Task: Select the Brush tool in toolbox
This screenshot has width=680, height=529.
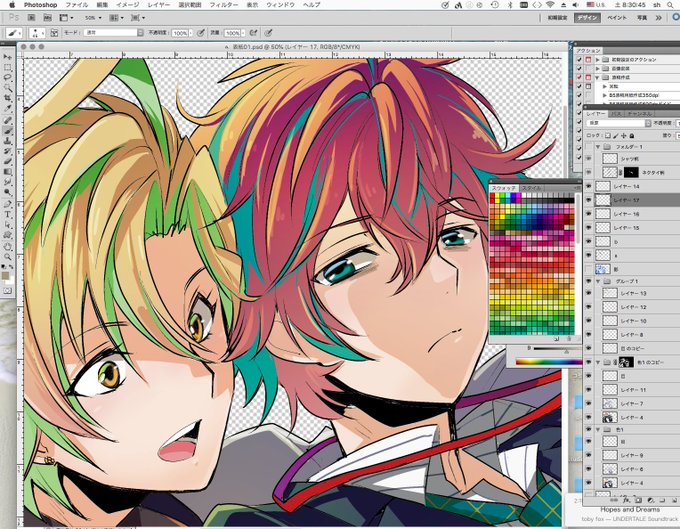Action: (7, 131)
